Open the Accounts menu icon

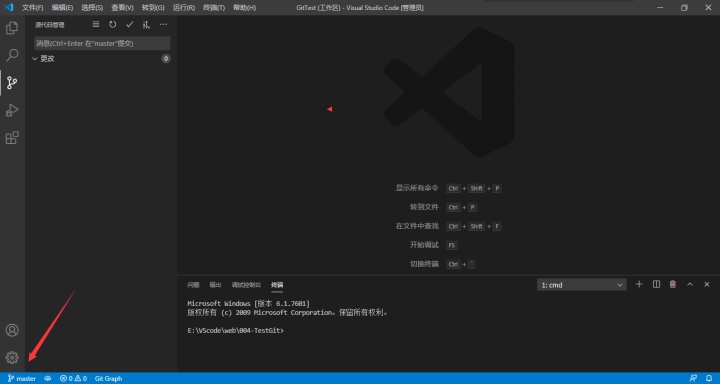coord(12,330)
